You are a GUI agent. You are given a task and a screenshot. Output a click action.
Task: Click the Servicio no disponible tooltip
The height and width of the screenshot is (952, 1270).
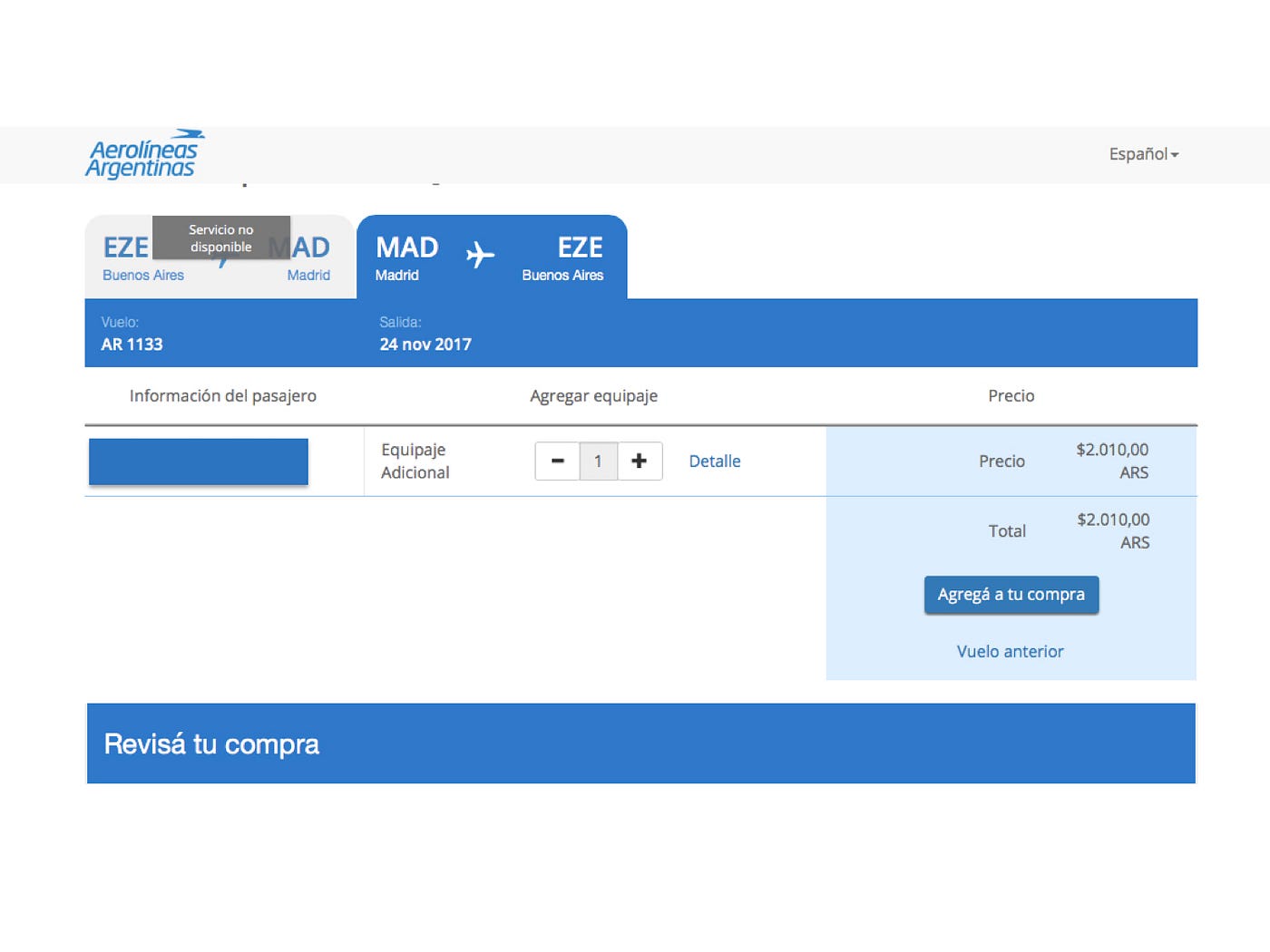click(221, 238)
